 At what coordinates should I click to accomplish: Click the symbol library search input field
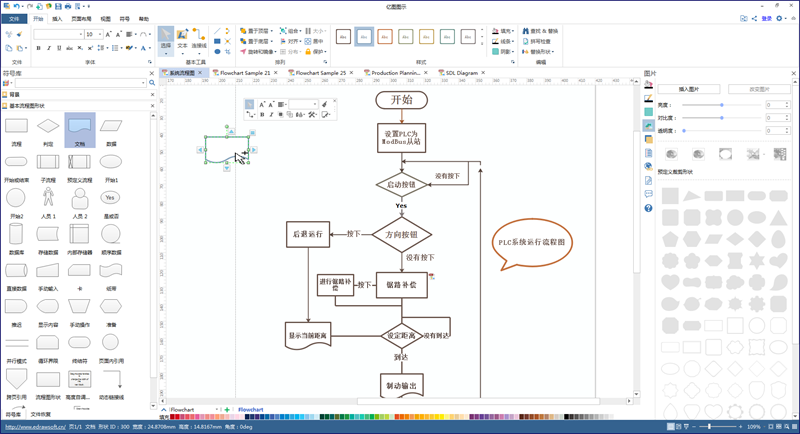[80, 83]
